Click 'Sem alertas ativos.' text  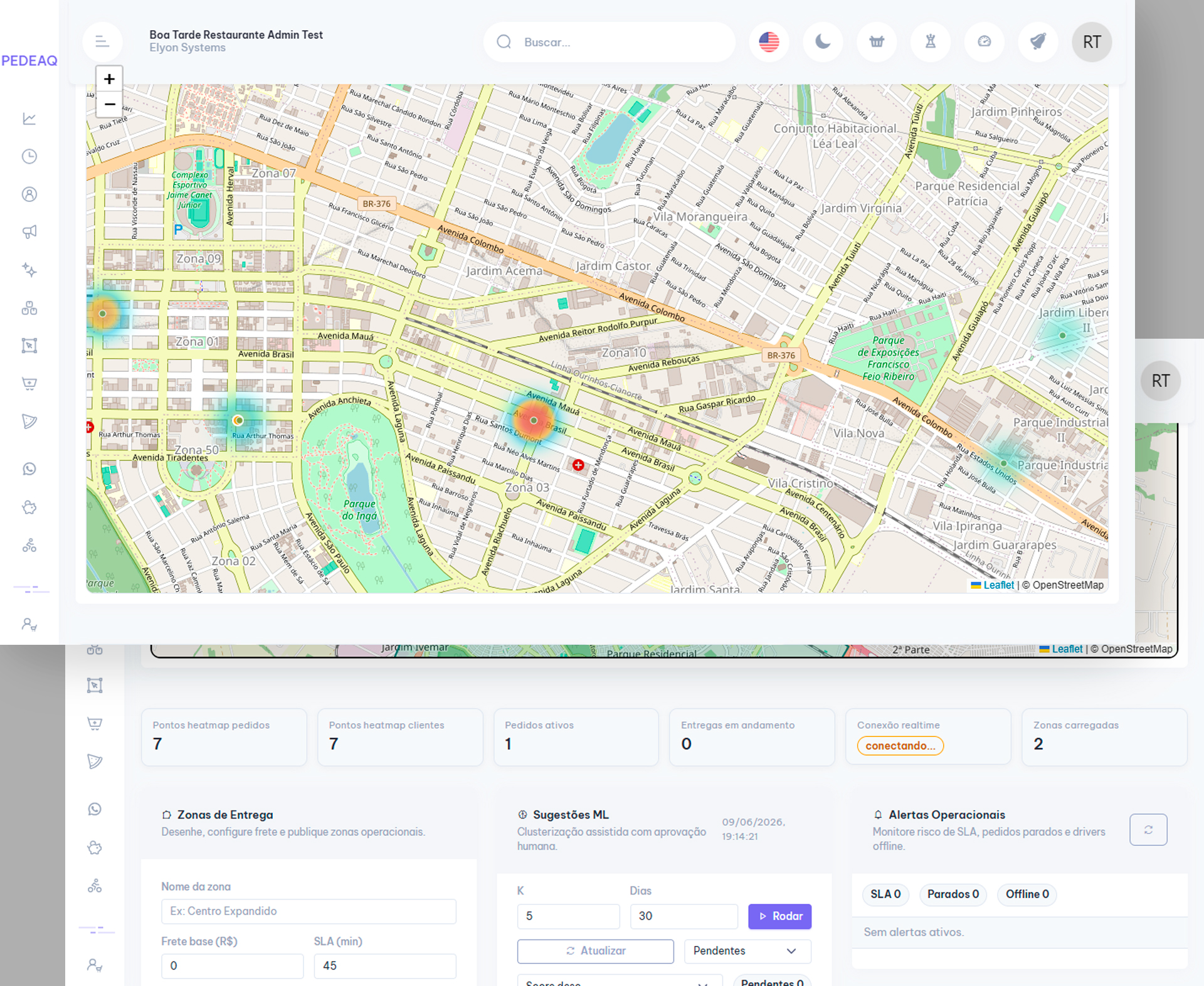click(x=913, y=932)
